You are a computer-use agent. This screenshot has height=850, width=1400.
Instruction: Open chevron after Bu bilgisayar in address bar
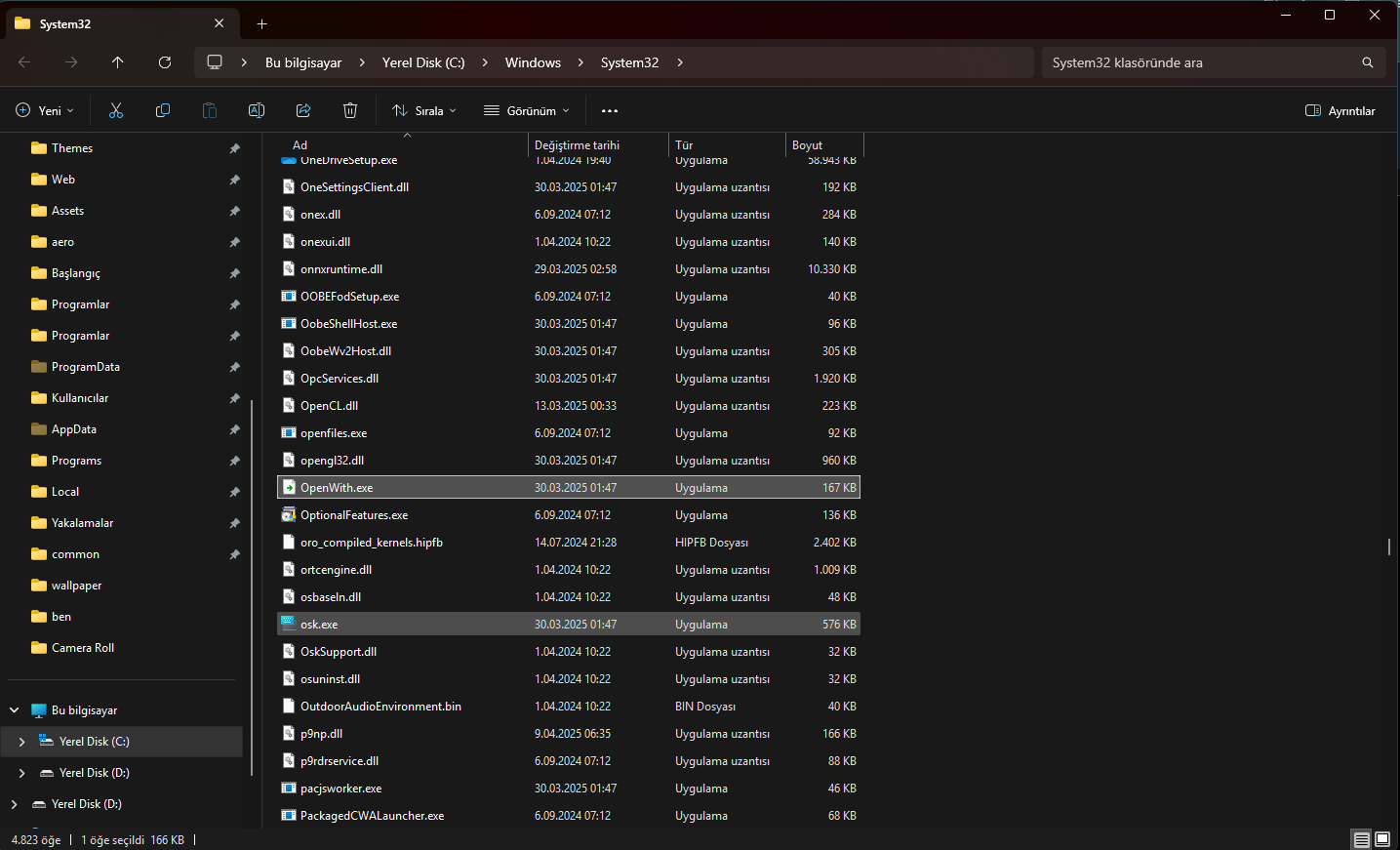coord(362,62)
